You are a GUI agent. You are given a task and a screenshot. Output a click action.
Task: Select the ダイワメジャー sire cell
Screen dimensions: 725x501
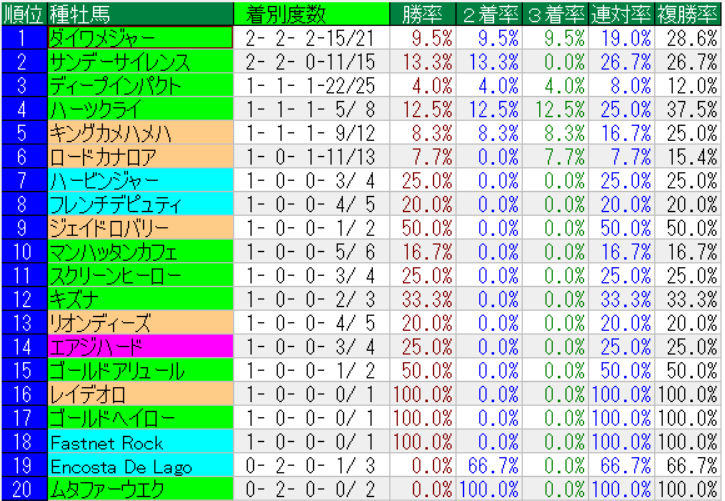coord(140,38)
